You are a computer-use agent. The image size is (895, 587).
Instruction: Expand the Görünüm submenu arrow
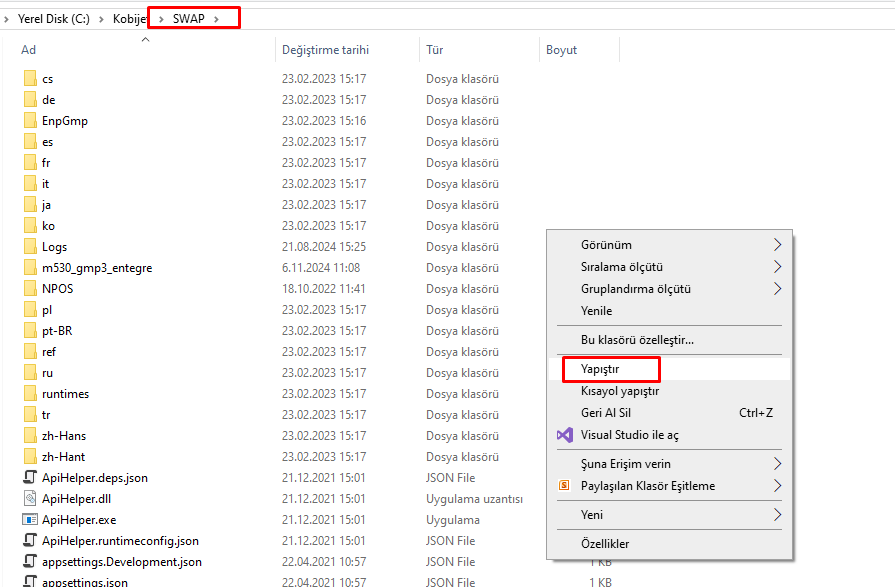click(777, 244)
